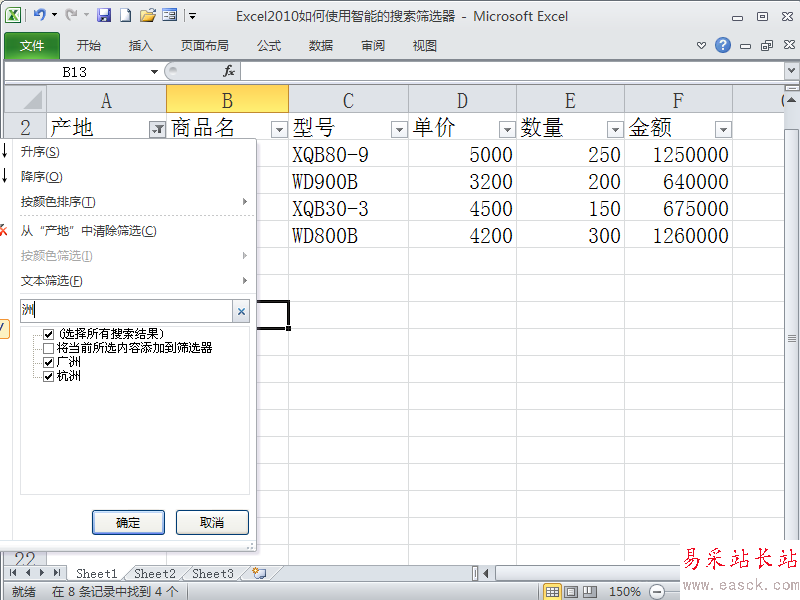
Task: Switch to Sheet3 tab
Action: [213, 573]
